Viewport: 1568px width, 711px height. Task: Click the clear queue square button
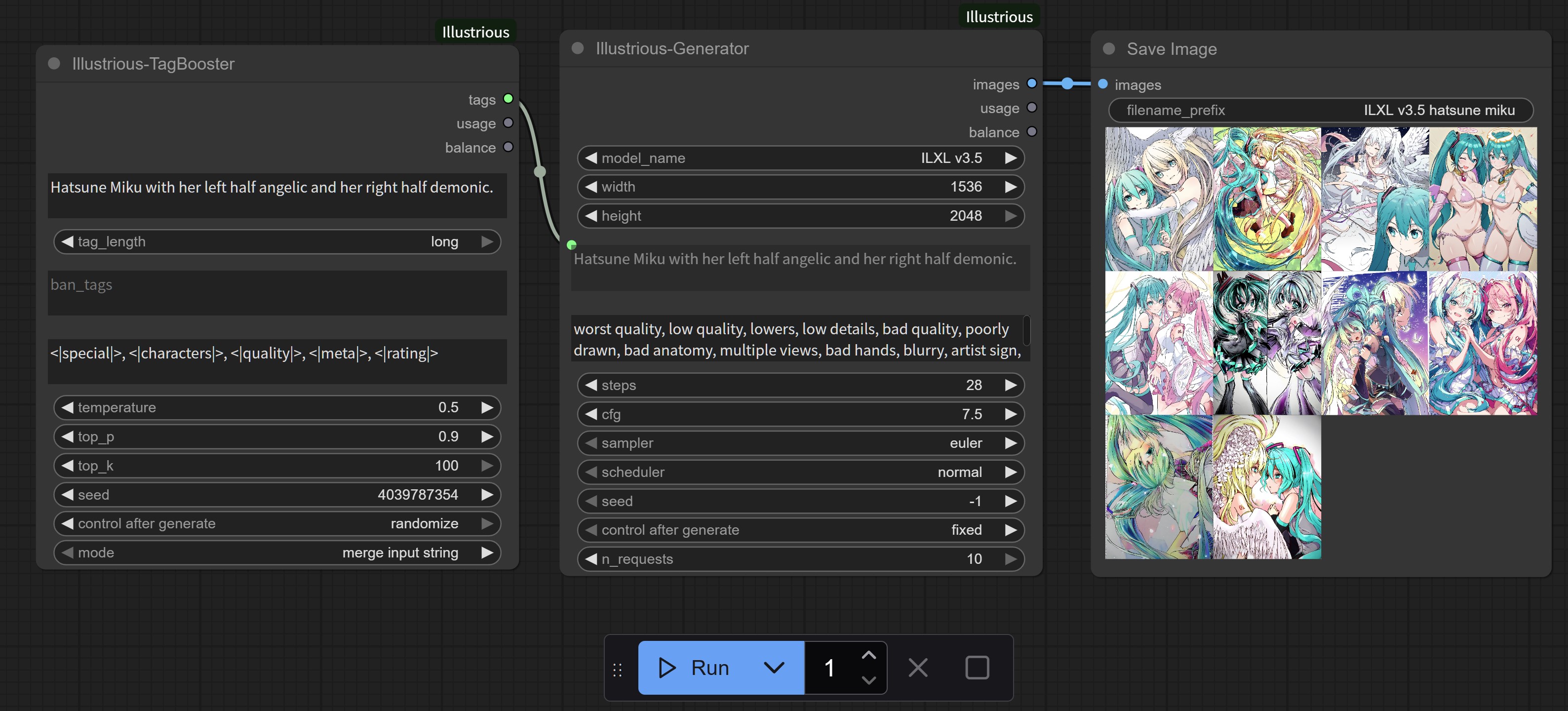tap(977, 668)
